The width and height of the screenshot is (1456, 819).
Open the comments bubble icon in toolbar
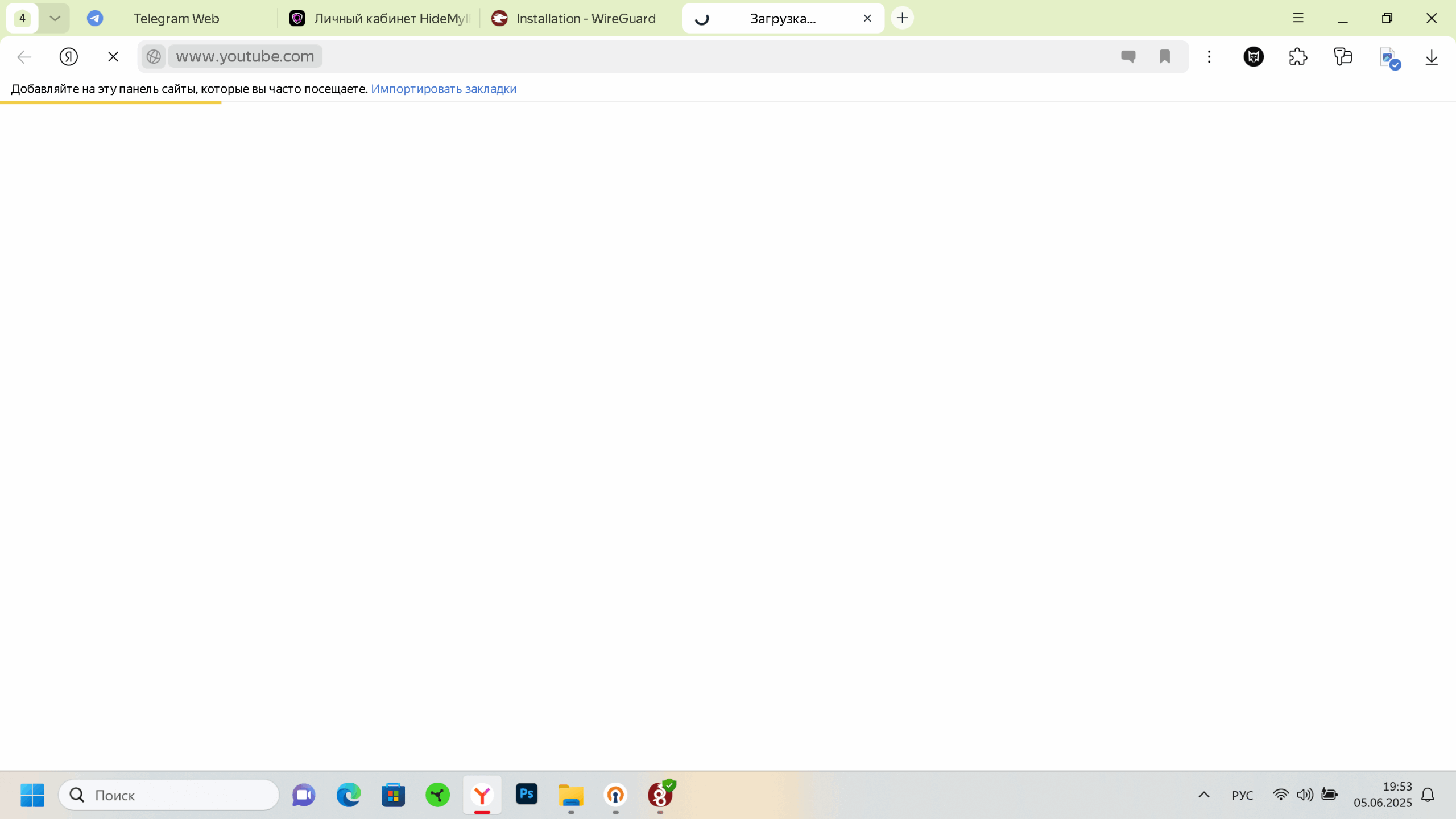tap(1128, 56)
